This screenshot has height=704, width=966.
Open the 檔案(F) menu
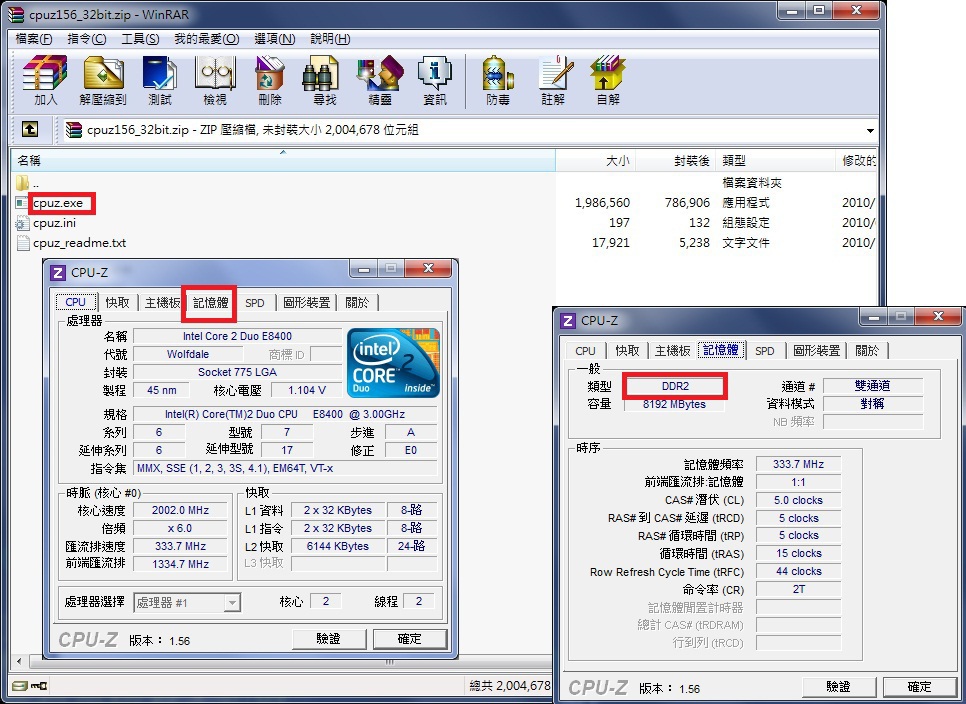[34, 39]
